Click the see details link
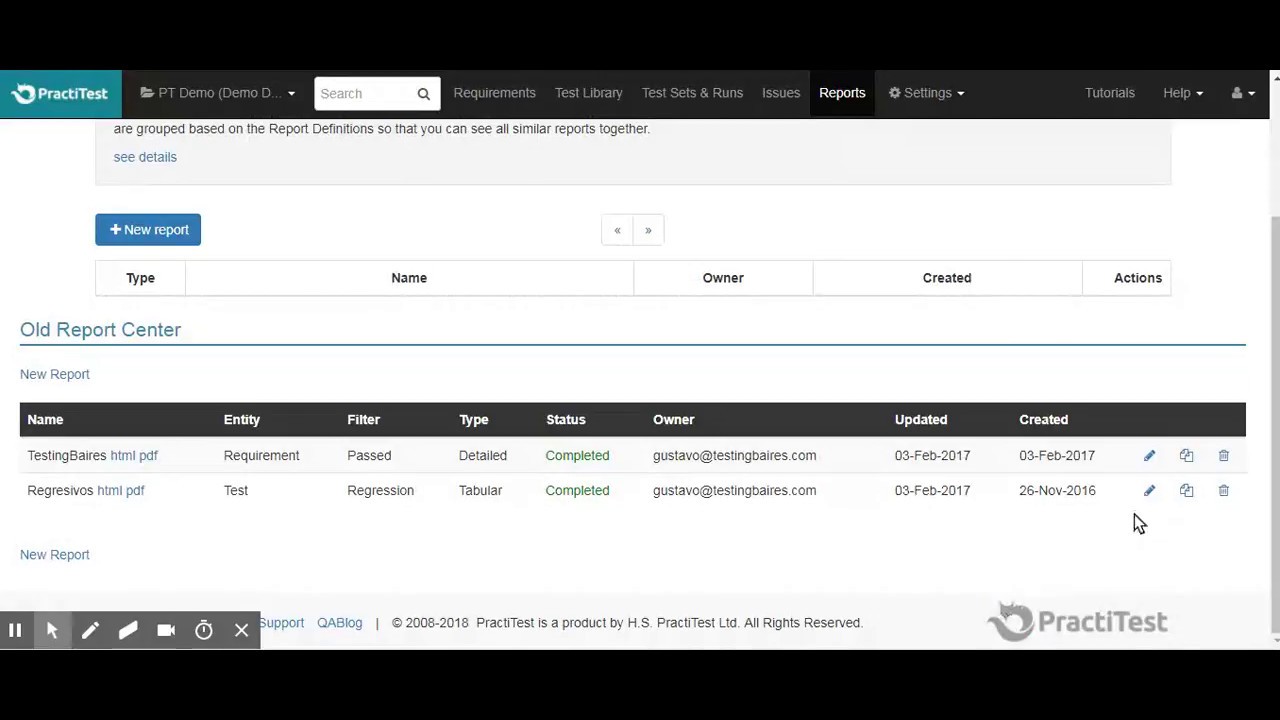Viewport: 1280px width, 720px height. (145, 157)
